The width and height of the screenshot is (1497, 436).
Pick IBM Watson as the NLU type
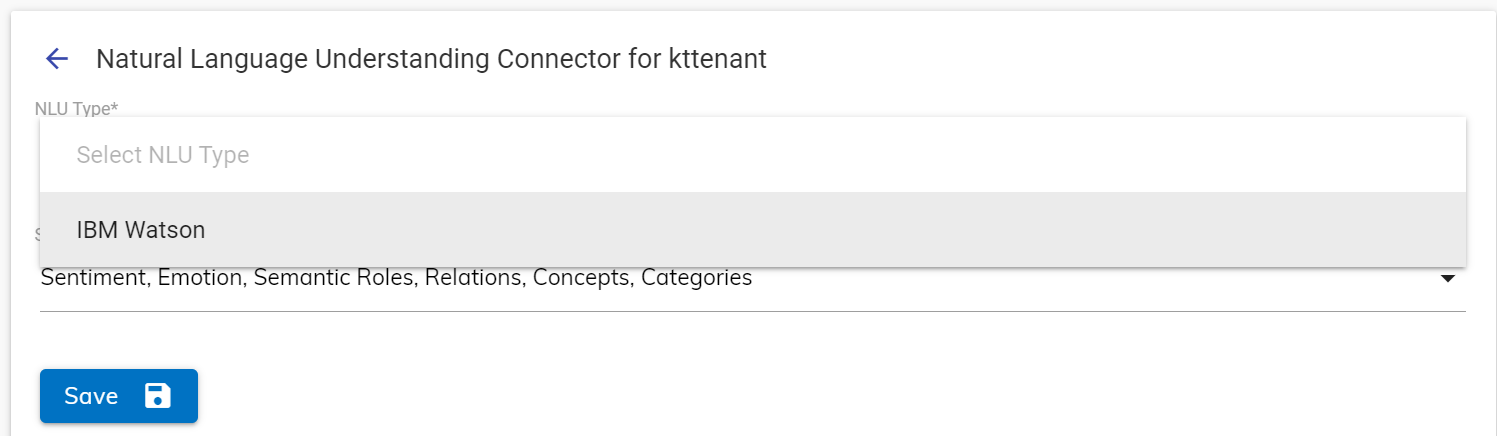click(141, 230)
